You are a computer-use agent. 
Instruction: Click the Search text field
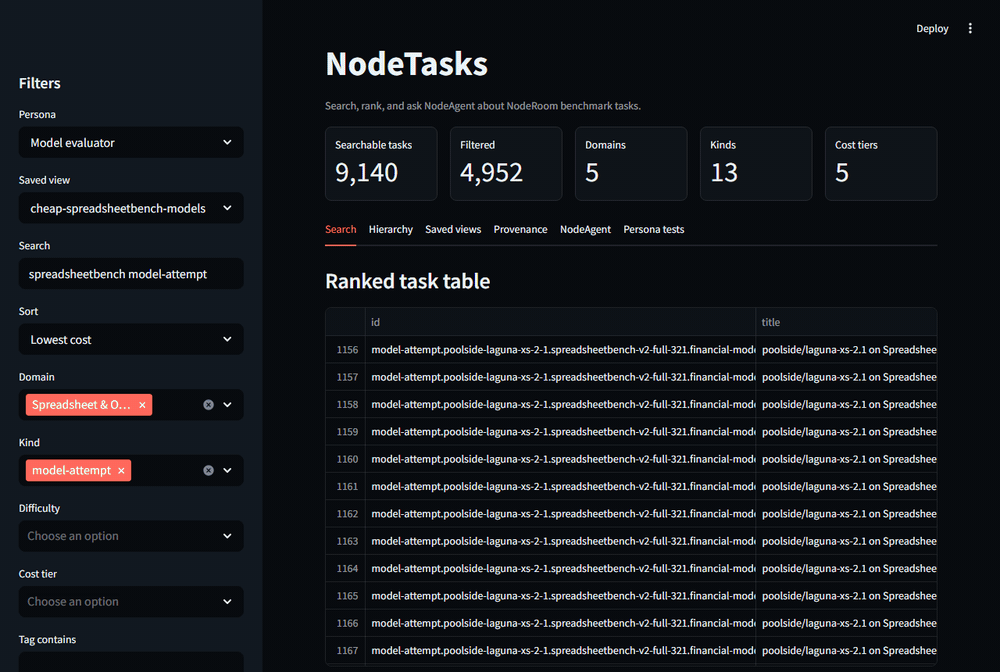pyautogui.click(x=131, y=274)
